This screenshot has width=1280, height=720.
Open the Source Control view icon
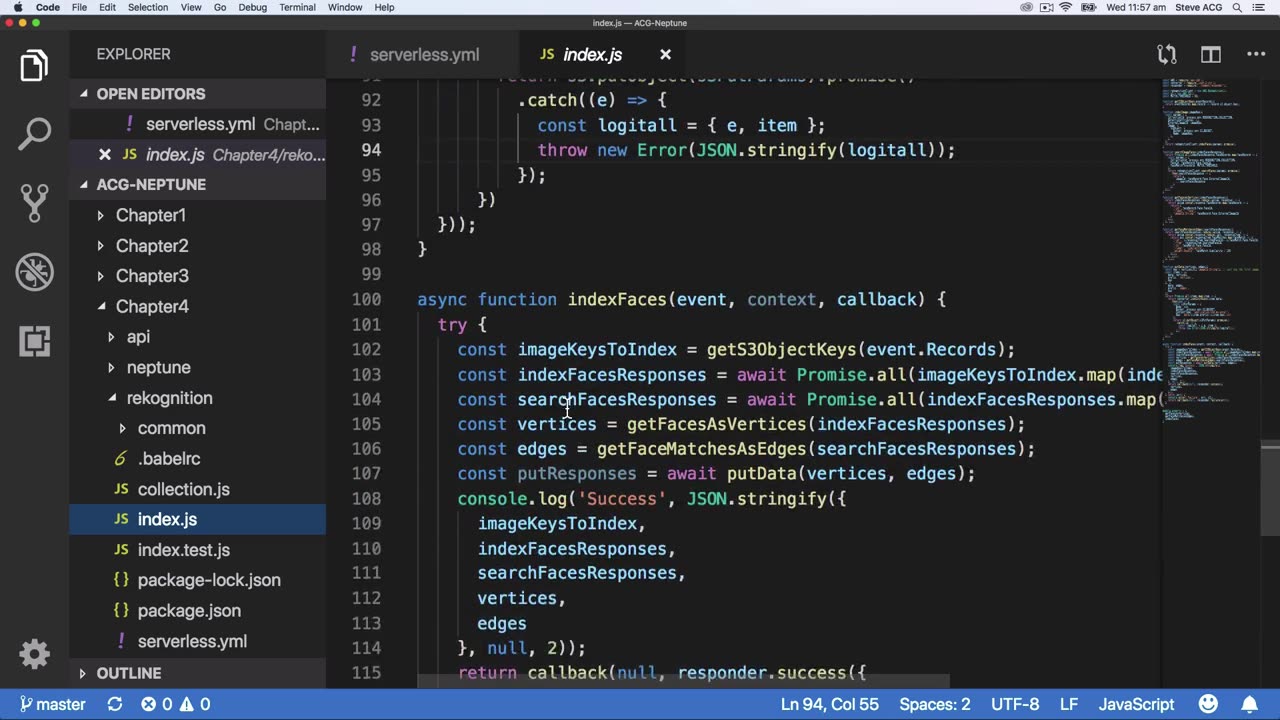click(x=34, y=202)
